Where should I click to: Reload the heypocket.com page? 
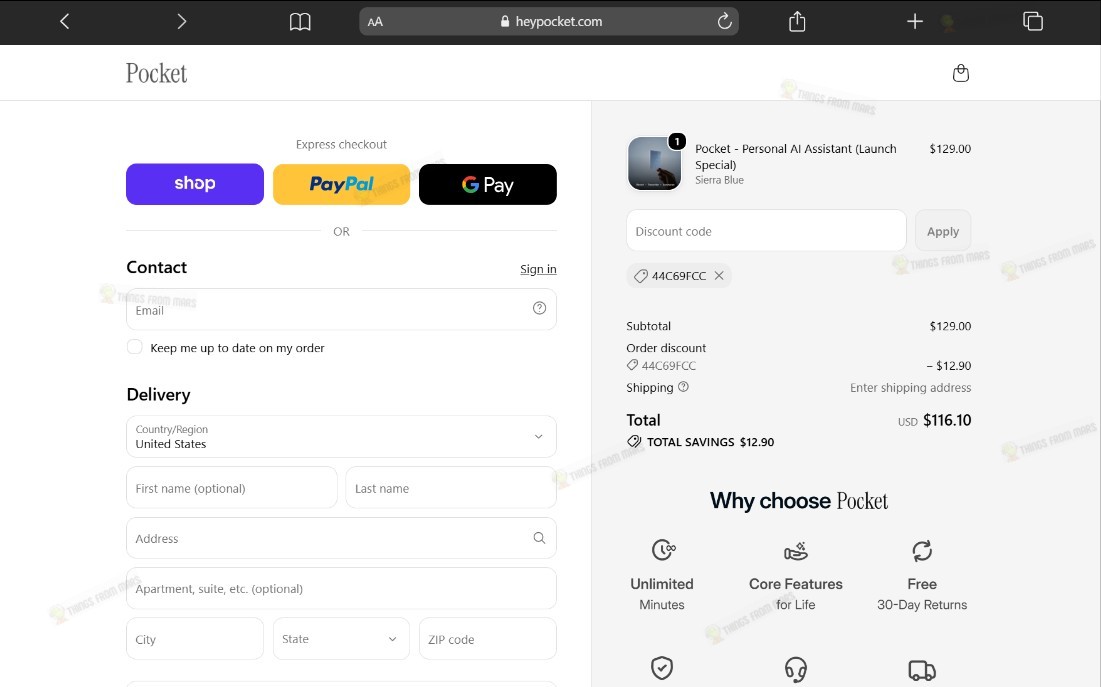coord(725,21)
